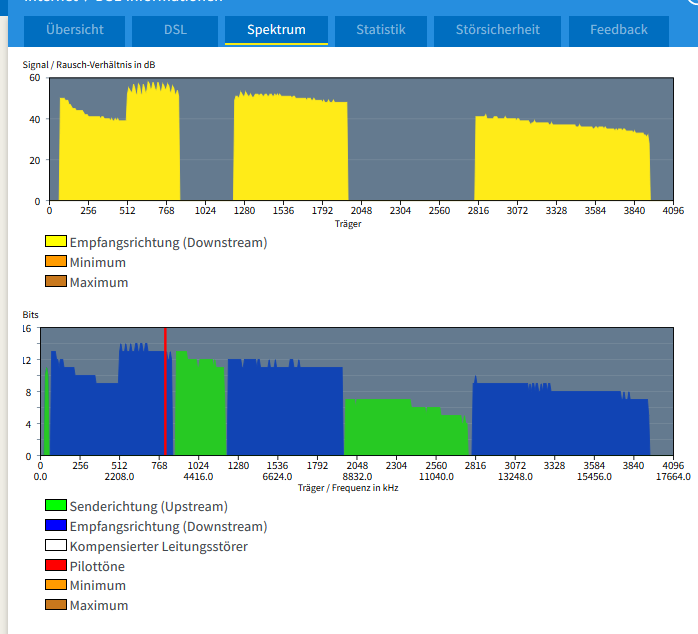
Task: Go to the Störsicherheit tab
Action: pyautogui.click(x=497, y=30)
